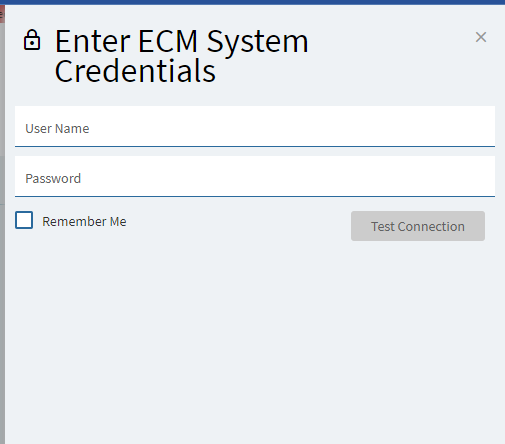The image size is (505, 444).
Task: Click the blue underline beneath Password
Action: (x=255, y=196)
